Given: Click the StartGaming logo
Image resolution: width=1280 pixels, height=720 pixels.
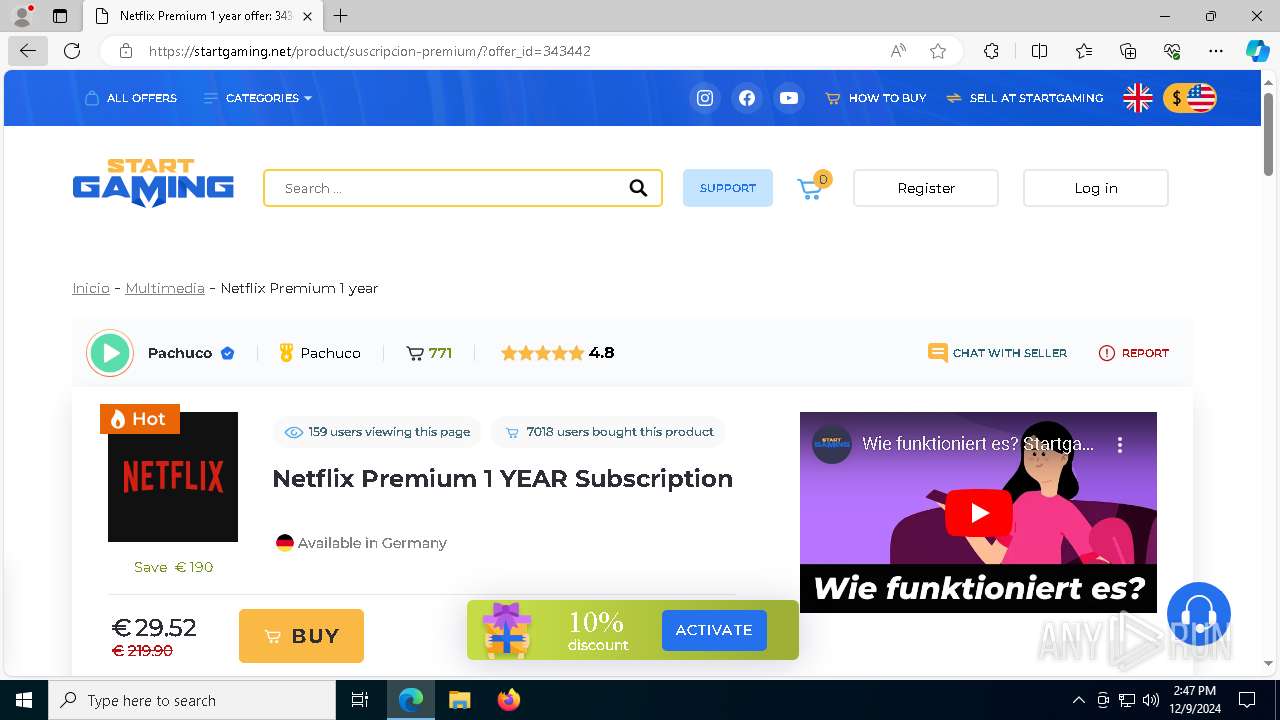Looking at the screenshot, I should (x=153, y=183).
